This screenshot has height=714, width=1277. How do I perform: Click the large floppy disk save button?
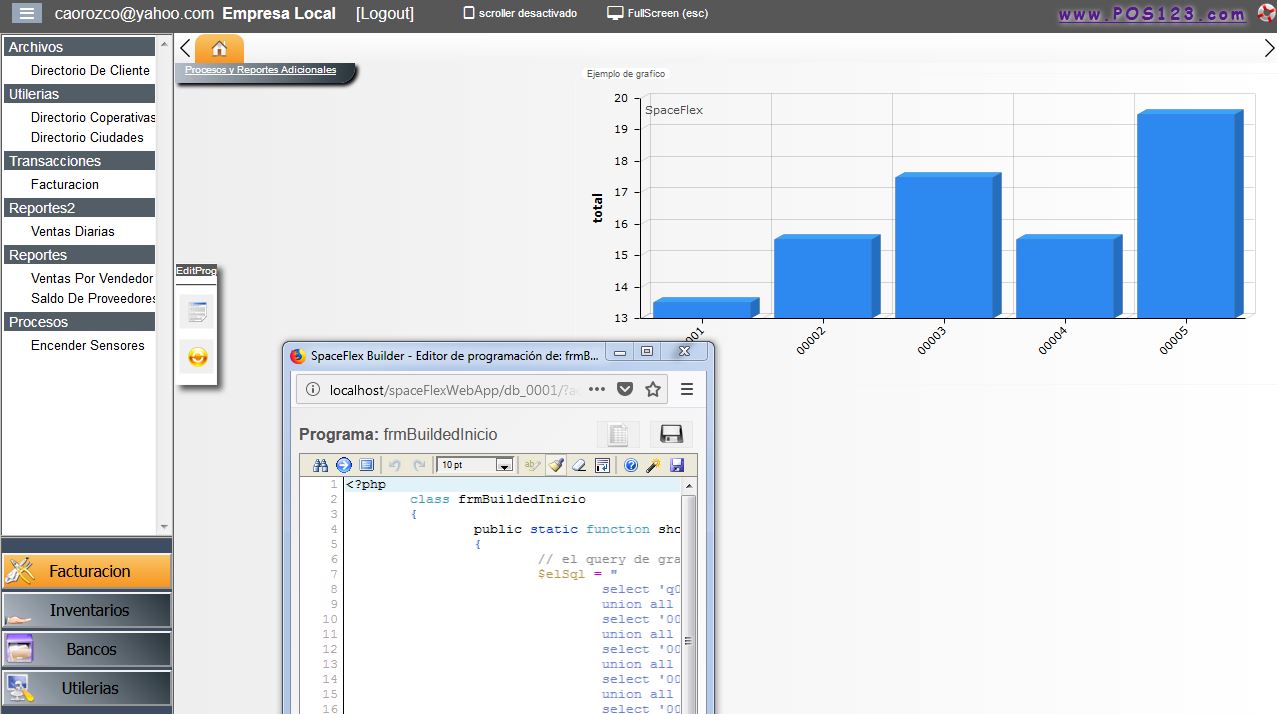tap(671, 434)
